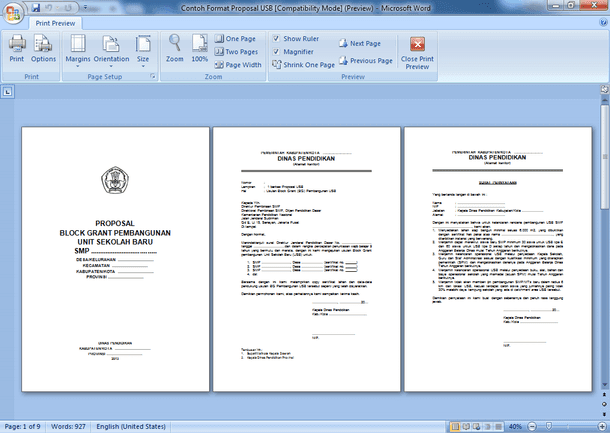This screenshot has width=610, height=433.
Task: Switch to Outline view
Action: coord(487,427)
